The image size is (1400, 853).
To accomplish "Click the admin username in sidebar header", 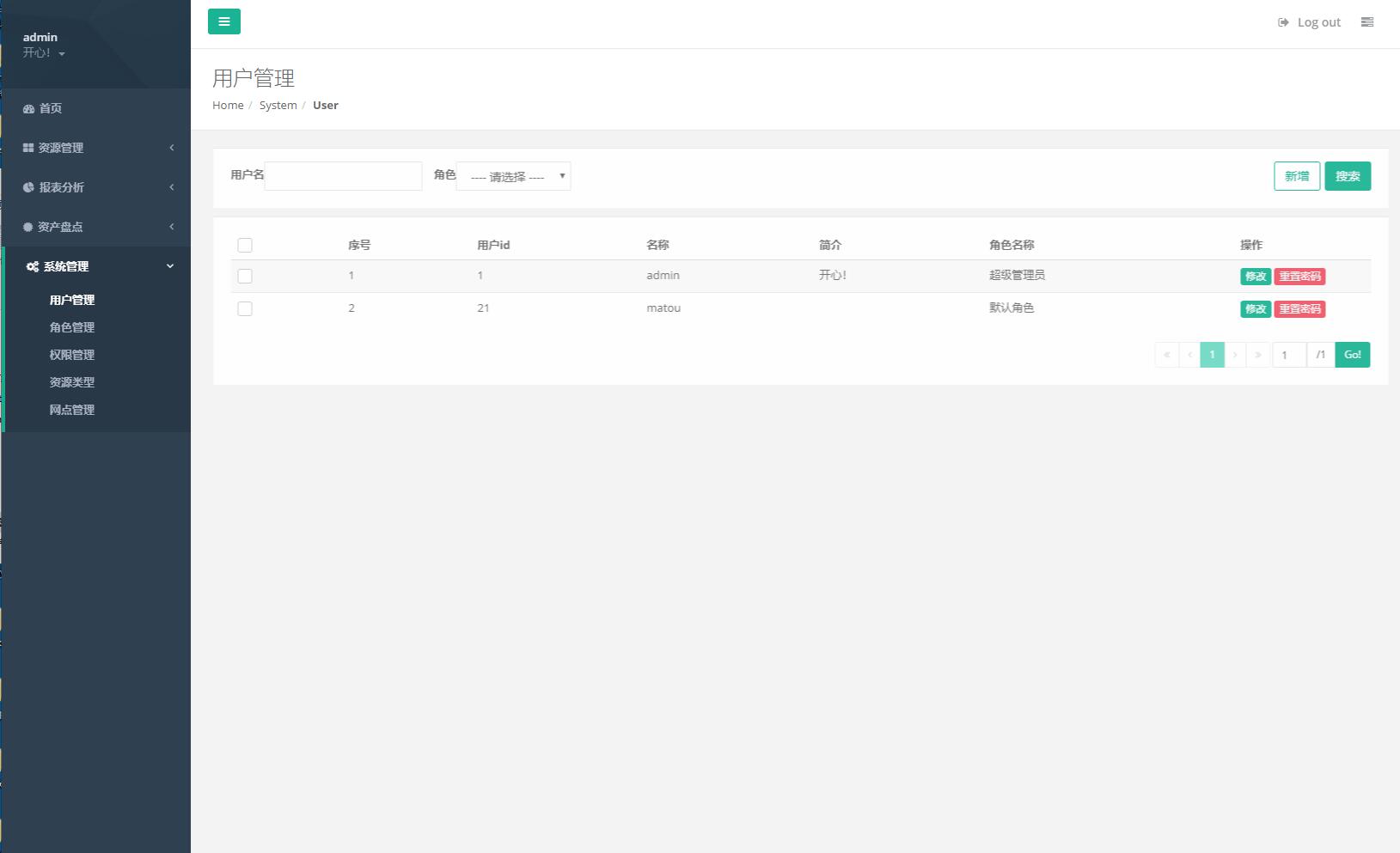I will [40, 37].
